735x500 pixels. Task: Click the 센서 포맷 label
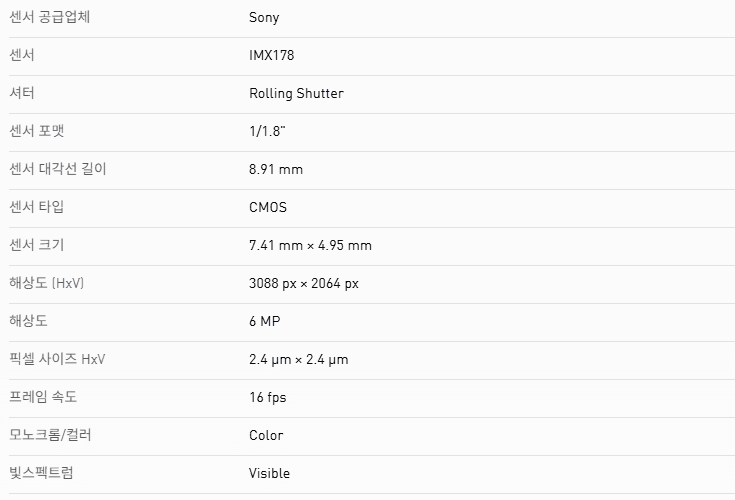[42, 131]
